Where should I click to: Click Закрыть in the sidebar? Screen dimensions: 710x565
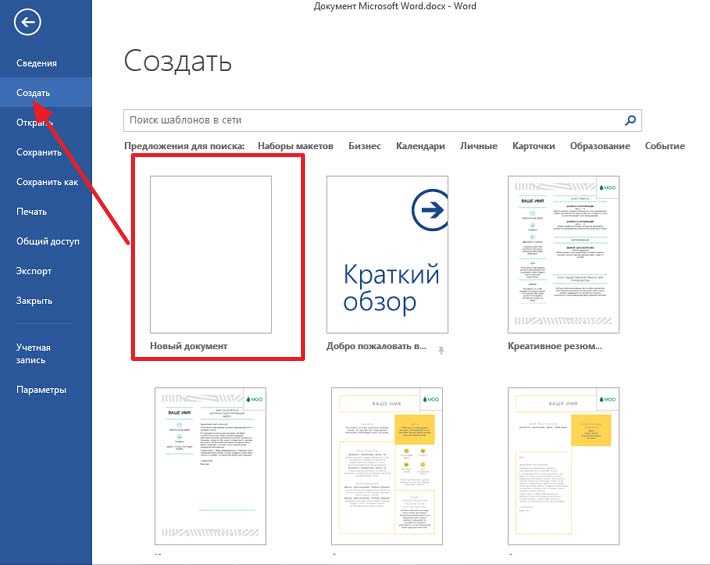coord(34,301)
